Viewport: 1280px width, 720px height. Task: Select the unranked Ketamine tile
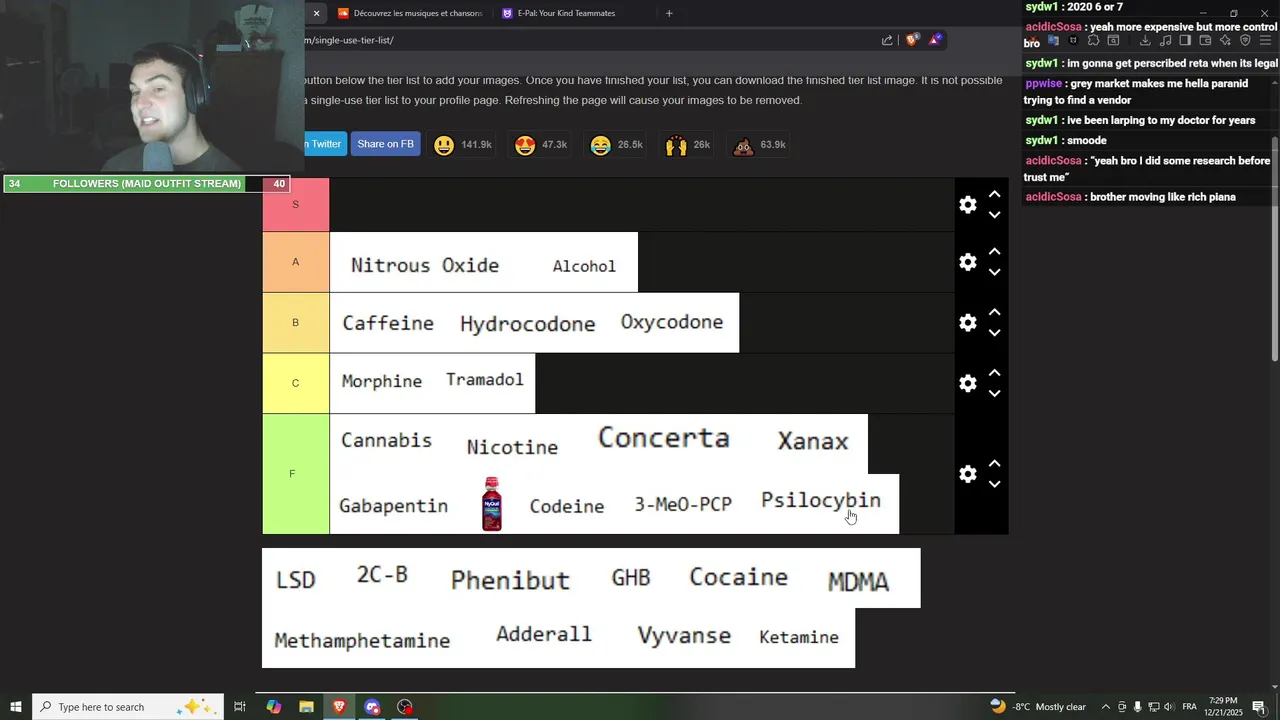[799, 637]
